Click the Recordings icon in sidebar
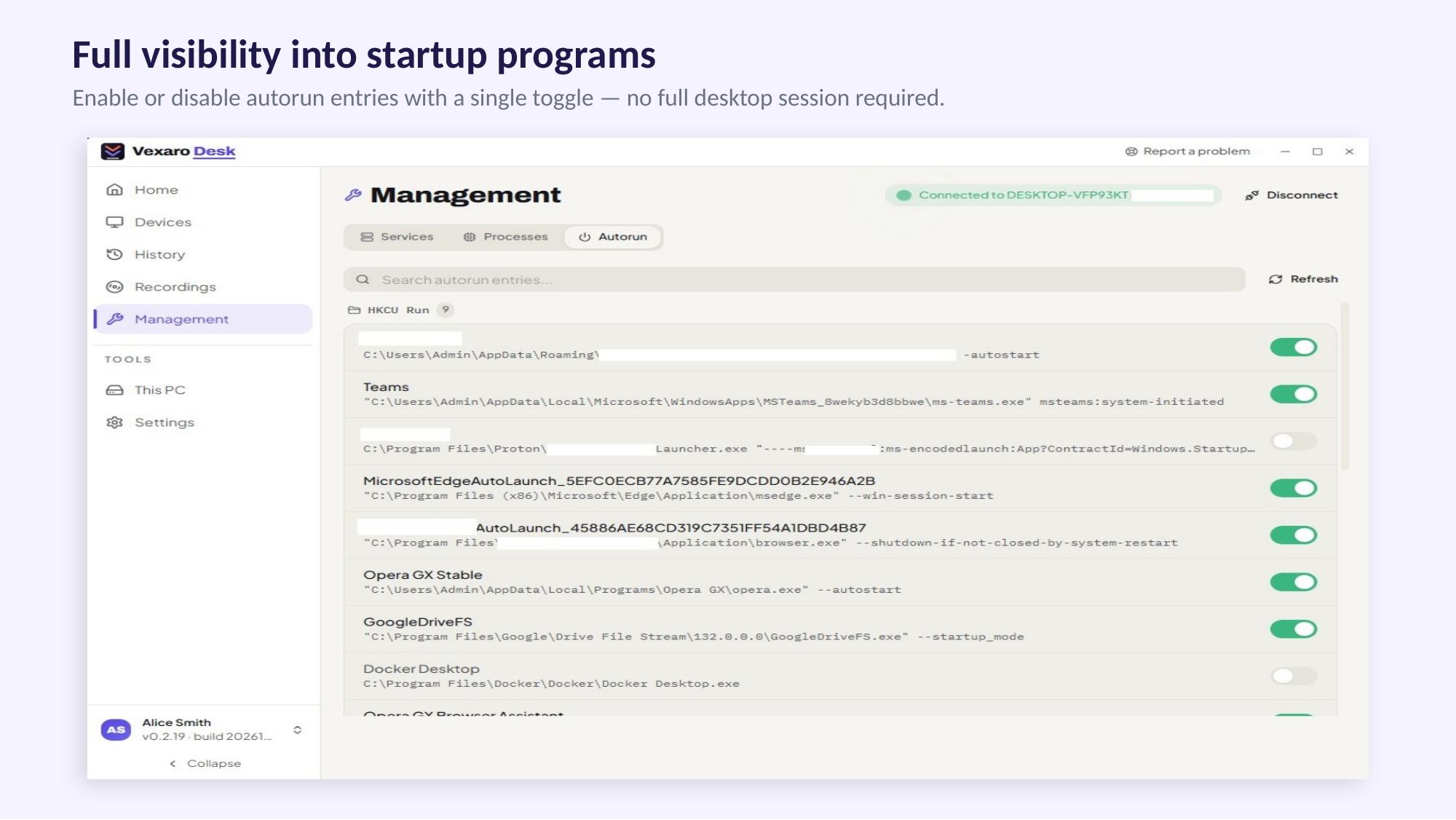 114,287
